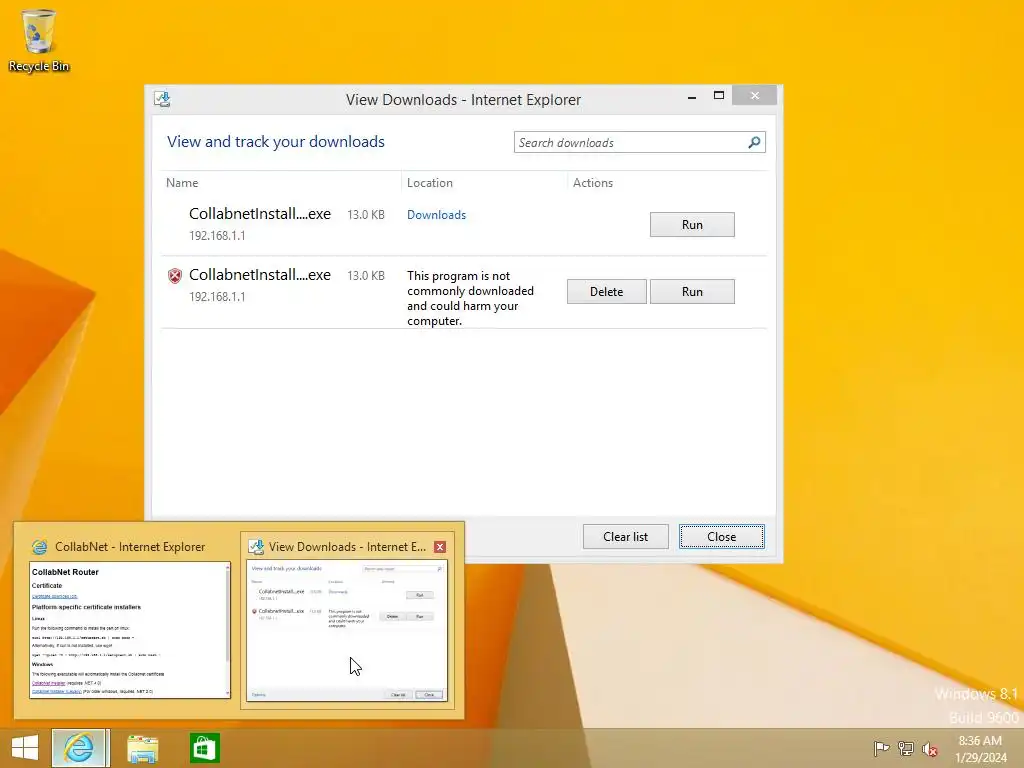Click the harm warning message text

click(x=470, y=298)
